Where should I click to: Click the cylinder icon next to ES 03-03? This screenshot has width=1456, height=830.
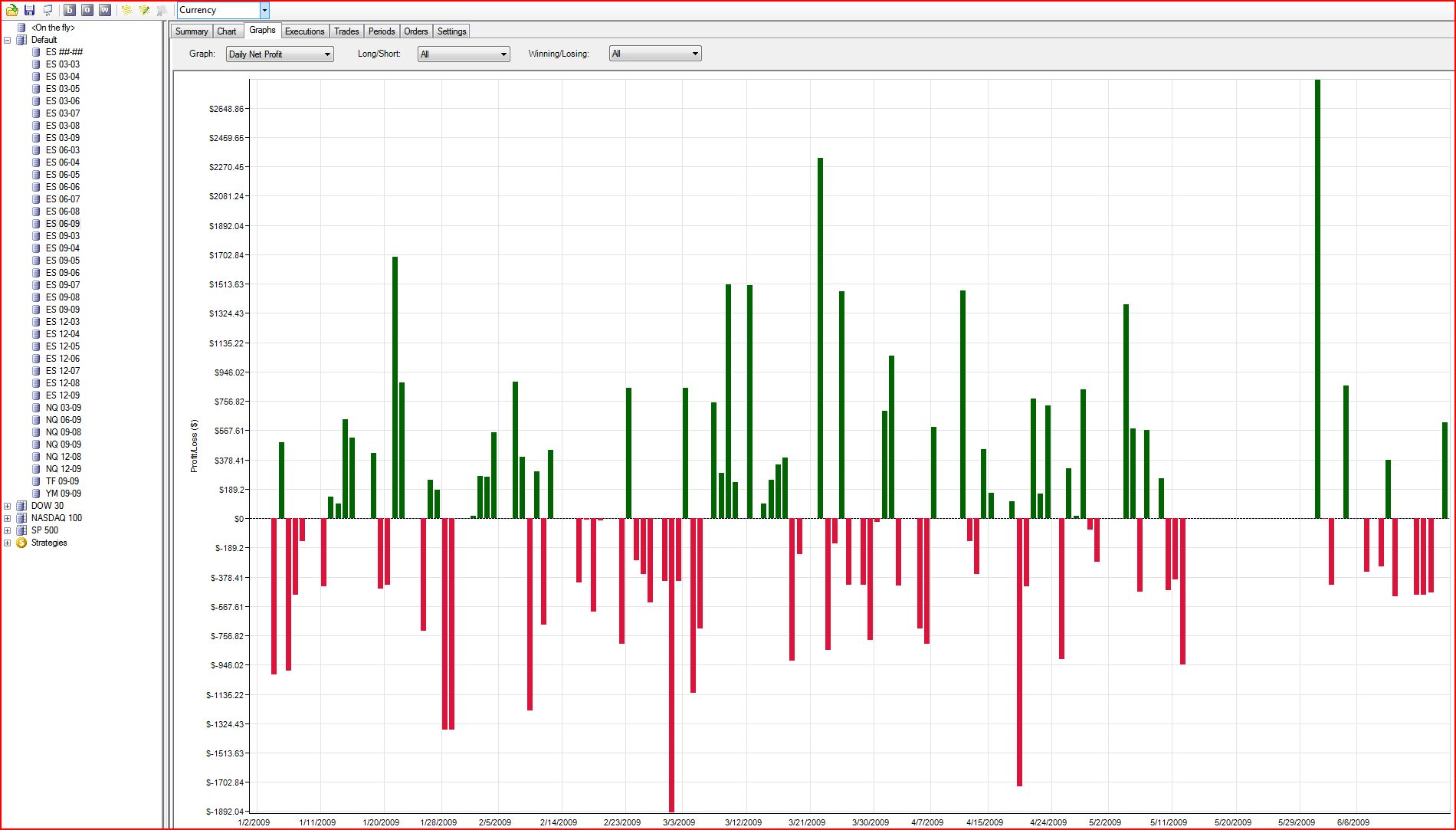coord(36,64)
